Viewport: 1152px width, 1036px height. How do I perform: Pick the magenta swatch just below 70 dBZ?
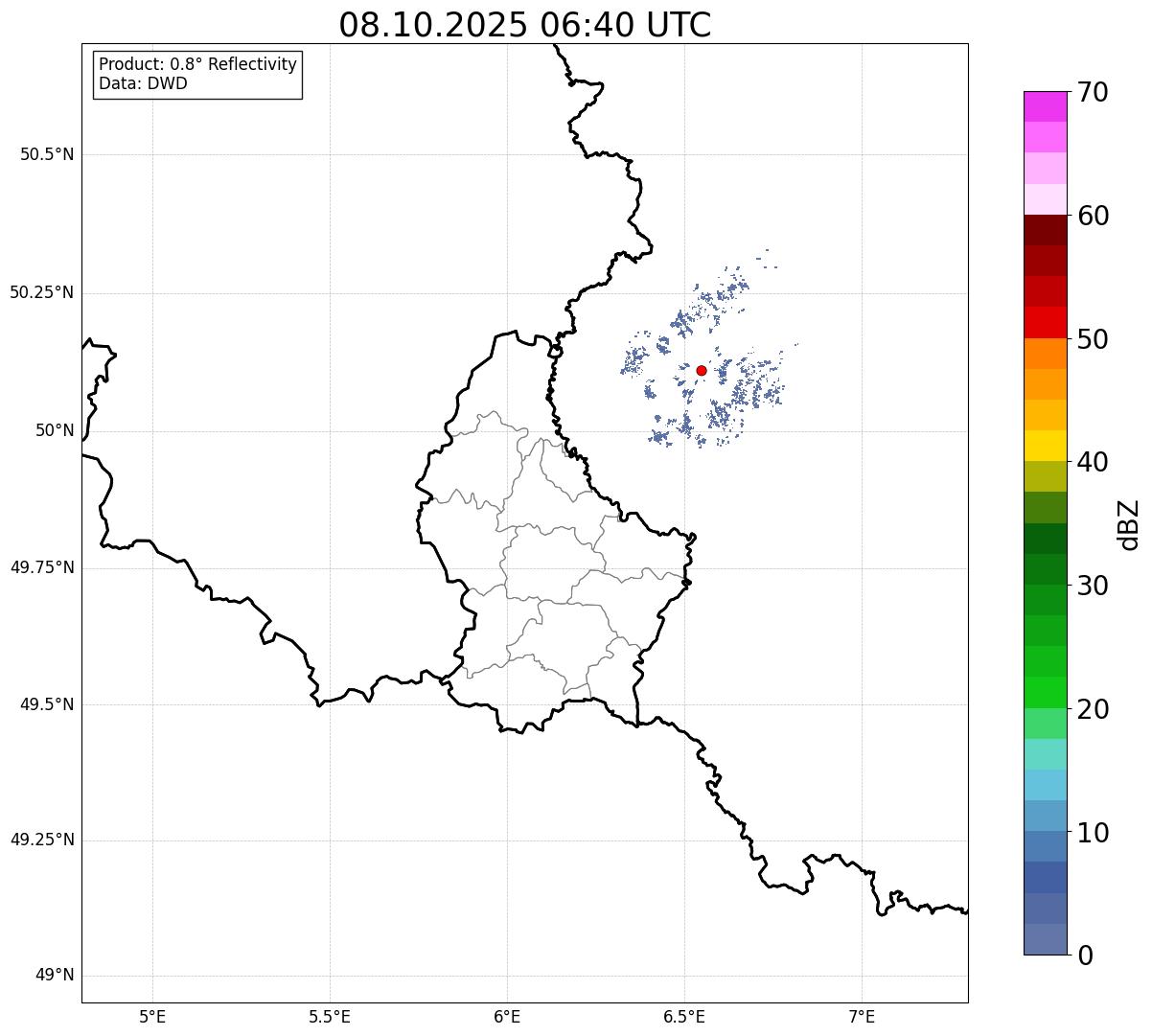click(1046, 106)
